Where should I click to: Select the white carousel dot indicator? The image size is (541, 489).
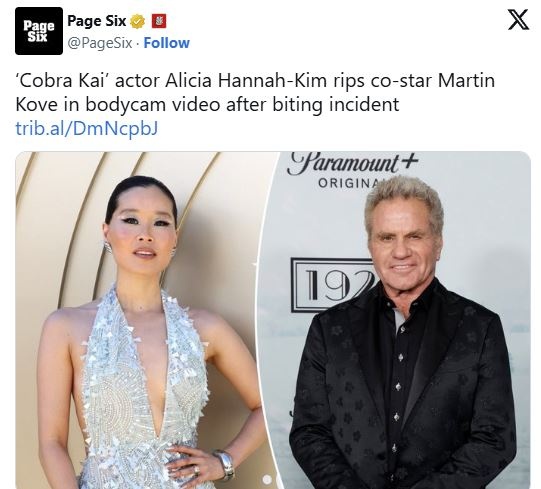click(267, 479)
